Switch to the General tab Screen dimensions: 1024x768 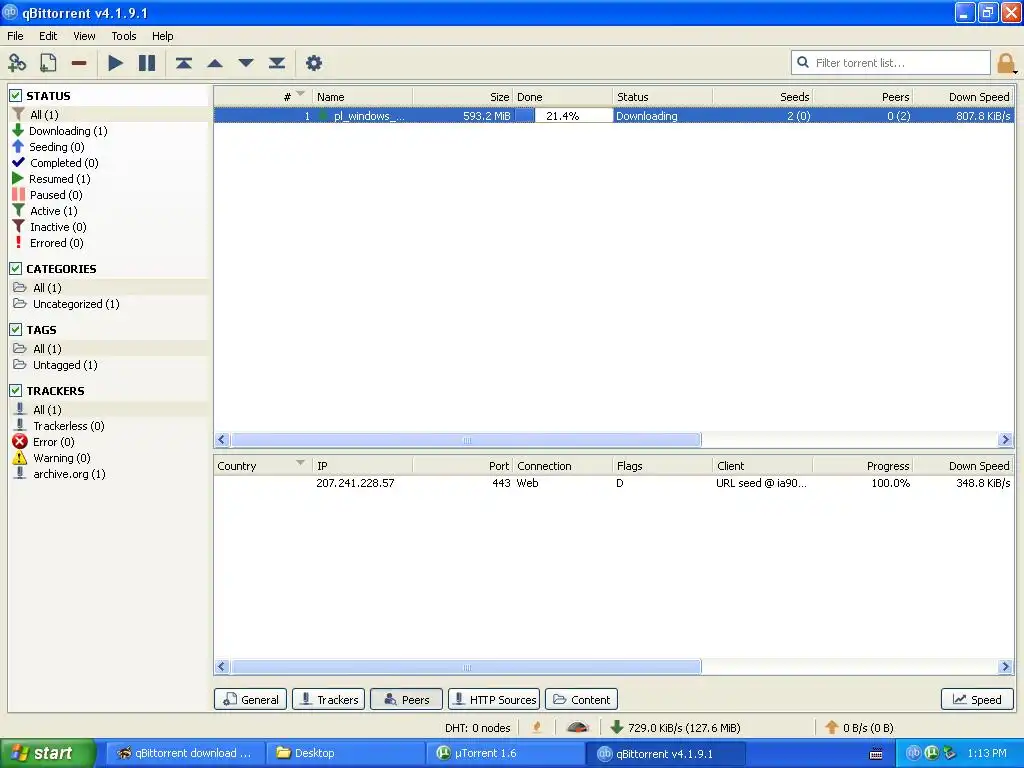251,699
